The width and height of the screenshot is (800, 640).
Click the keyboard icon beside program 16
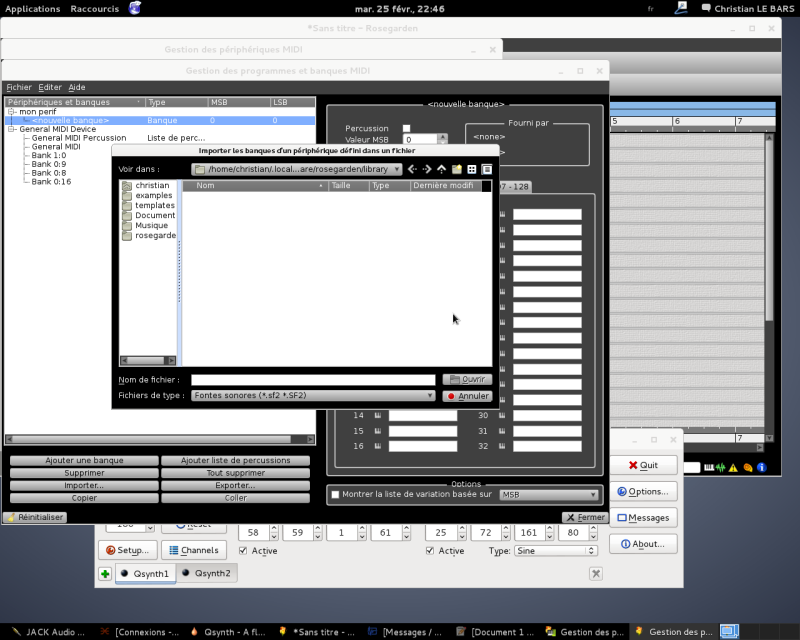(x=378, y=446)
